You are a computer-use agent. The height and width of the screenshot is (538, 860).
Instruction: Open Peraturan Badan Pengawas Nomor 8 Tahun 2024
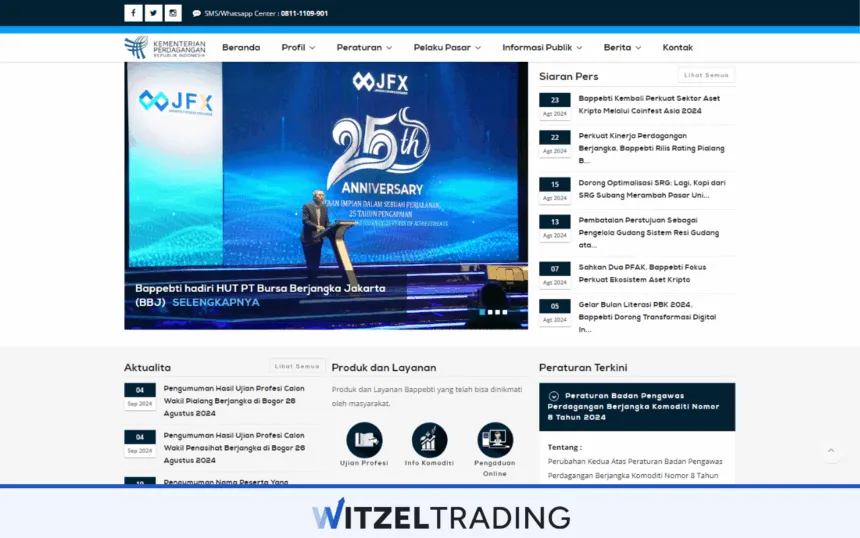(x=637, y=407)
